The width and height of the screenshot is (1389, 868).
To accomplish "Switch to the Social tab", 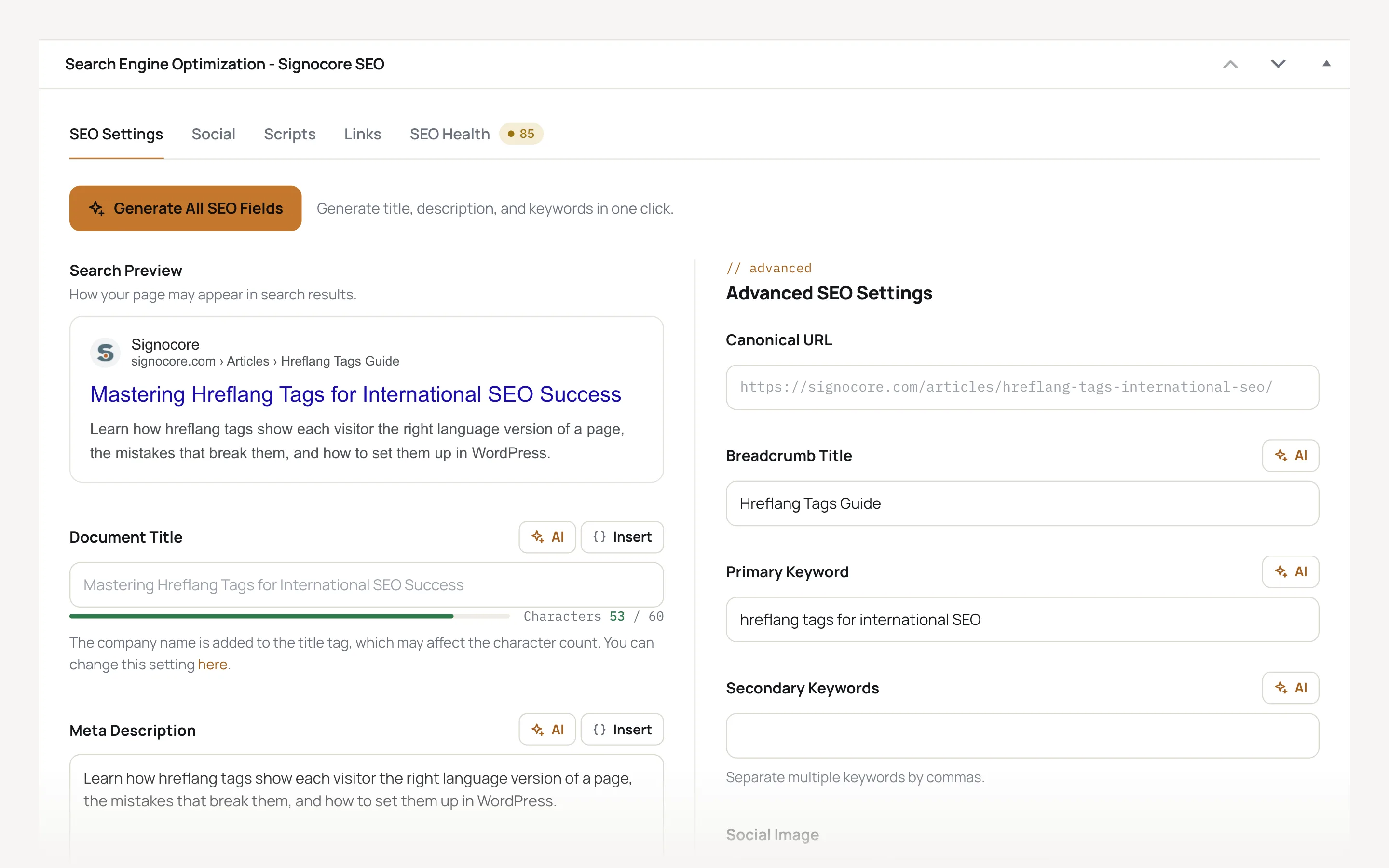I will pos(213,134).
